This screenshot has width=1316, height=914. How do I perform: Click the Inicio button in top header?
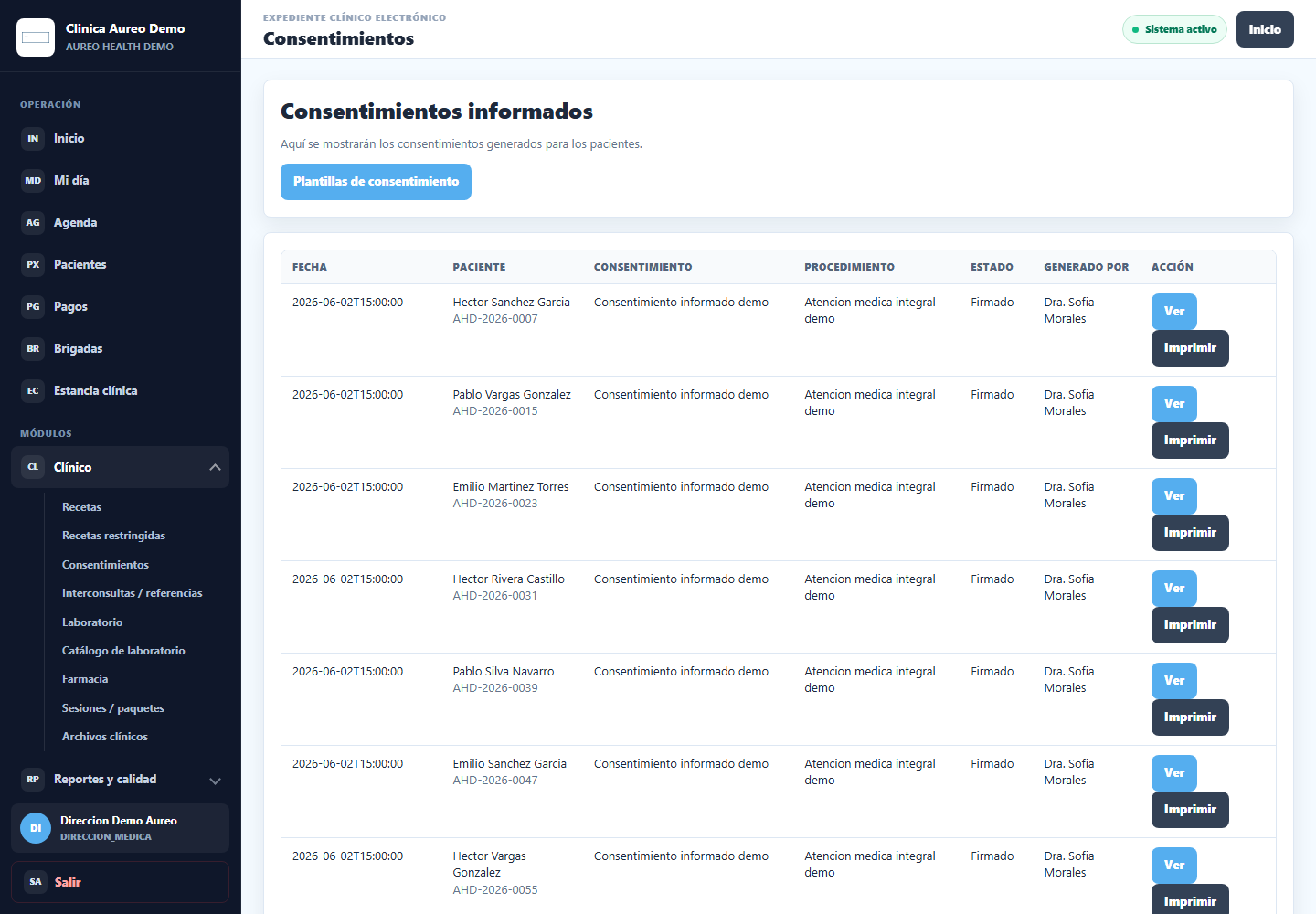(x=1265, y=29)
